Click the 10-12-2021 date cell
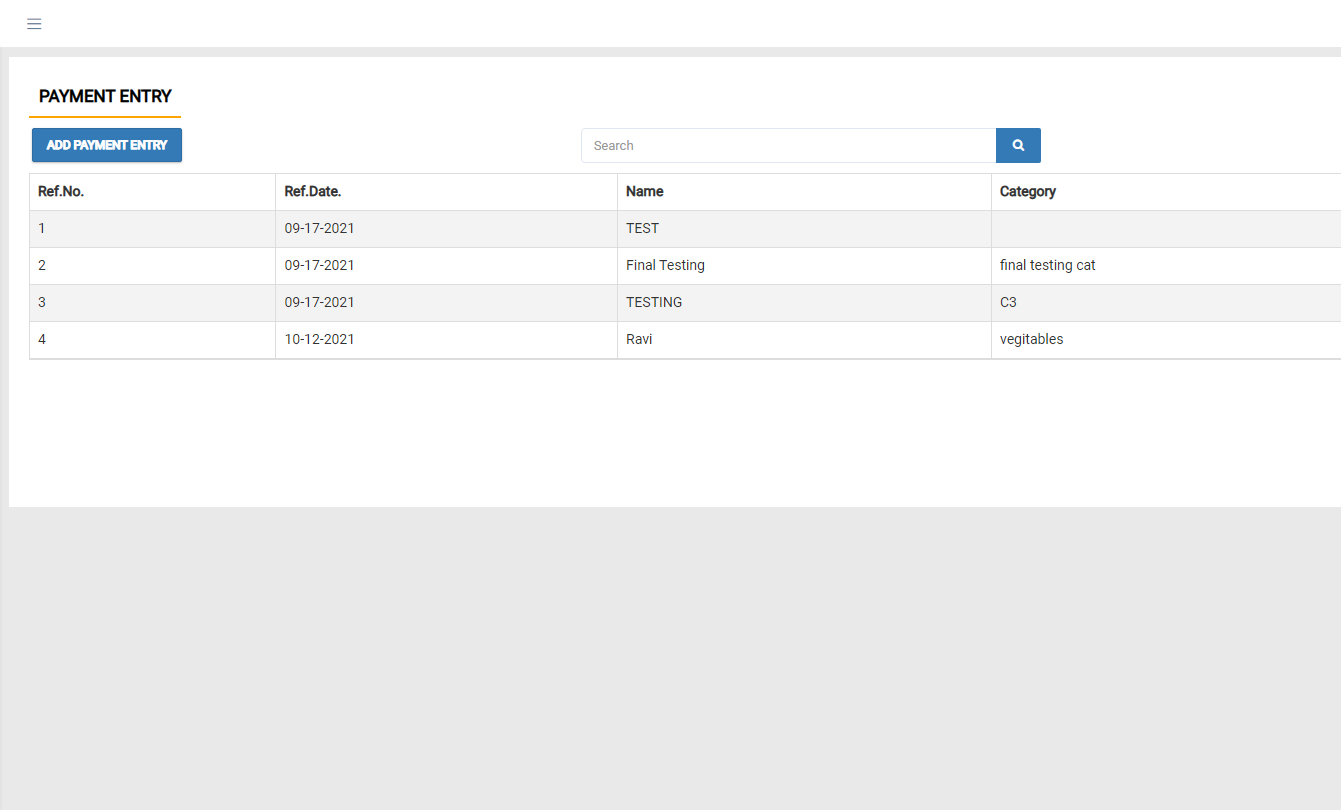Screen dimensions: 1341x810 (319, 339)
